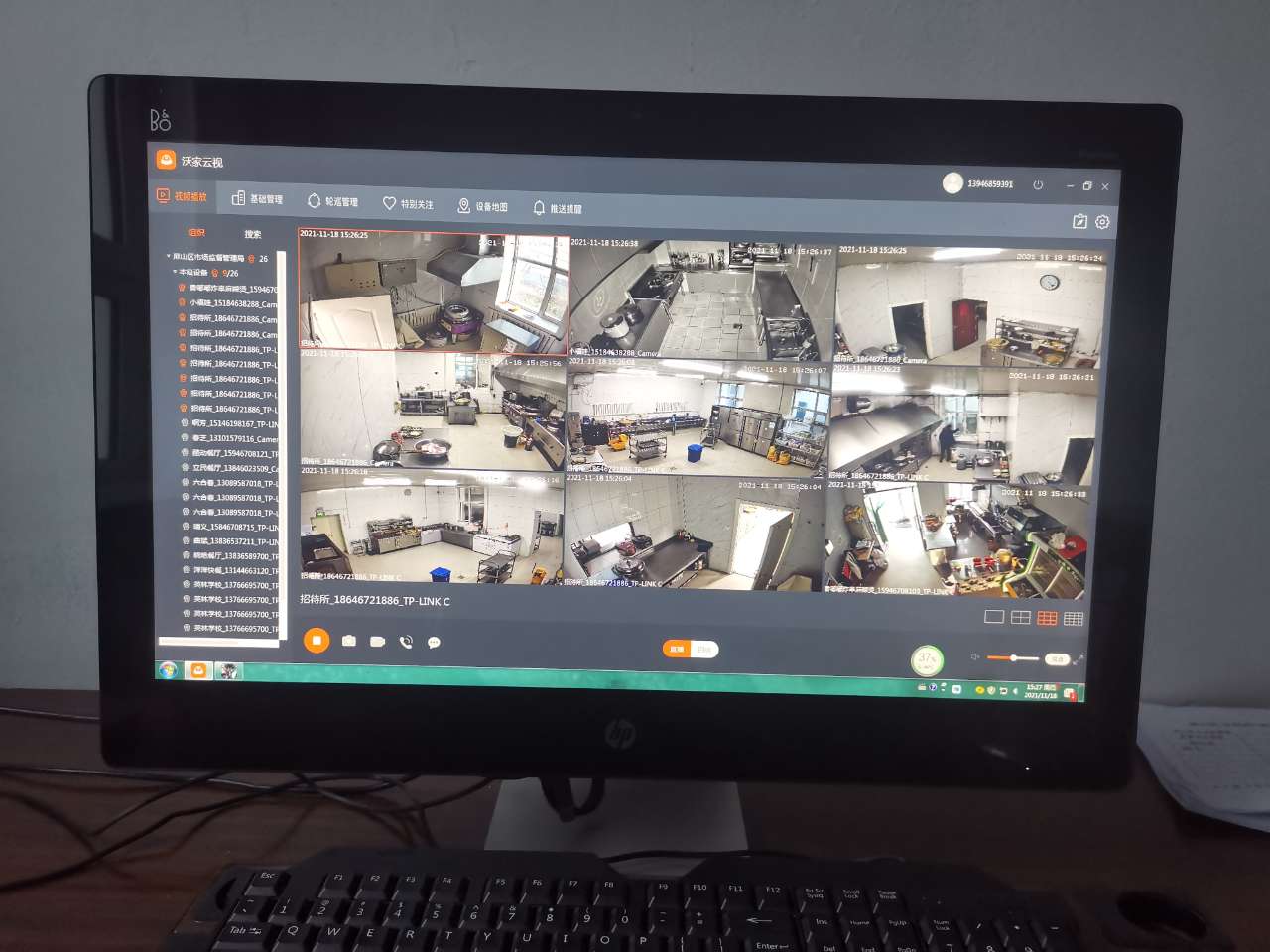Open the chat message bubble icon
The height and width of the screenshot is (952, 1270).
(434, 643)
